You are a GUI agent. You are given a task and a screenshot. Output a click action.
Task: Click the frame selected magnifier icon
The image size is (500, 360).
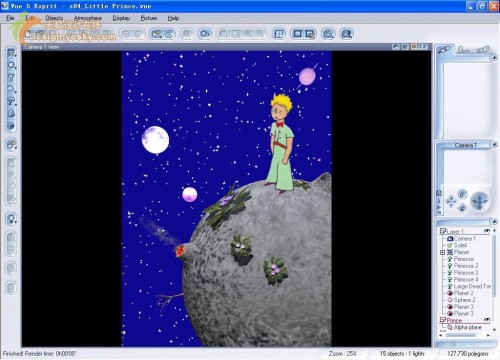coord(347,34)
